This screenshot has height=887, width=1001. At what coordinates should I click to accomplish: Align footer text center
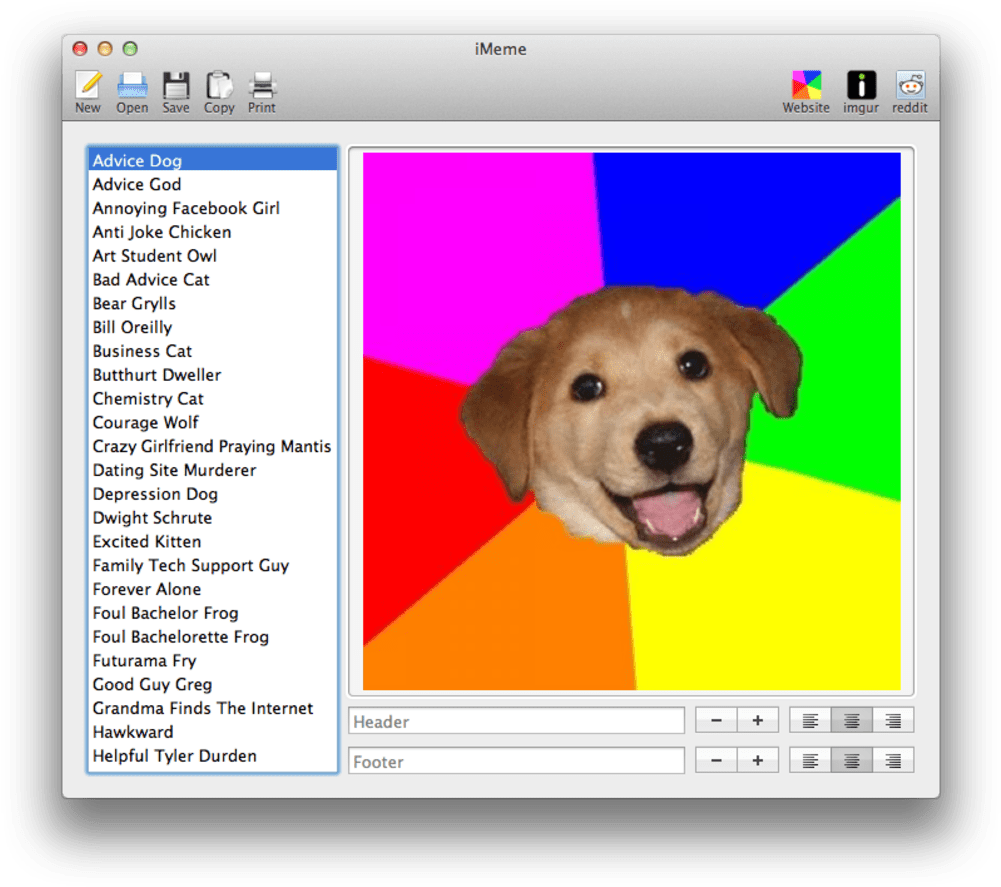[852, 760]
